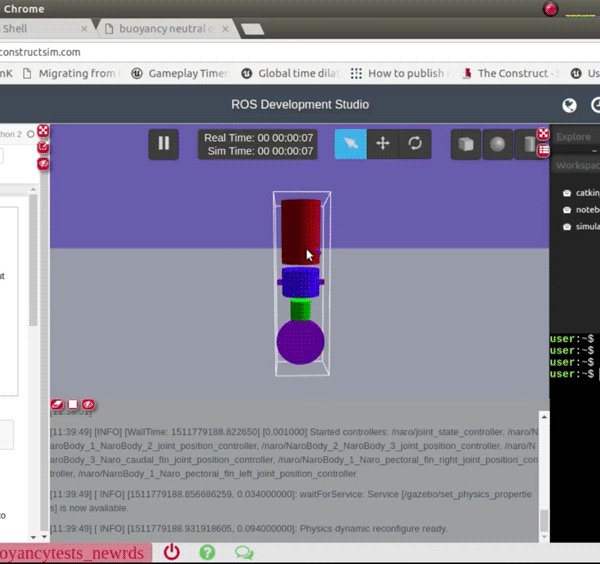Viewport: 600px width, 564px height.
Task: Click the Physics dynamic reconfigure ready log line
Action: pyautogui.click(x=249, y=529)
